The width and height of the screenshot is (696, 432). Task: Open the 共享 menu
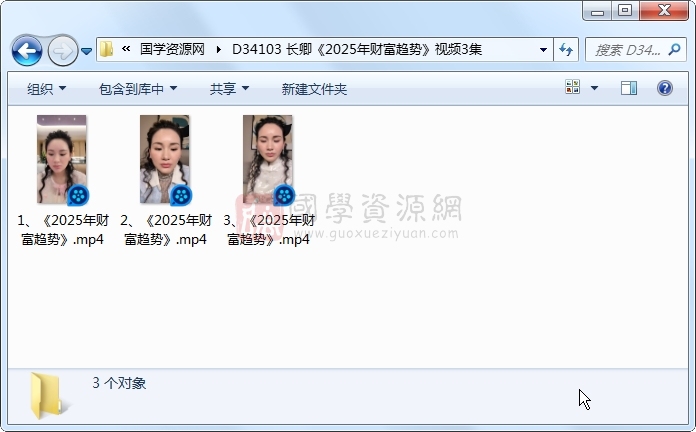(x=229, y=89)
